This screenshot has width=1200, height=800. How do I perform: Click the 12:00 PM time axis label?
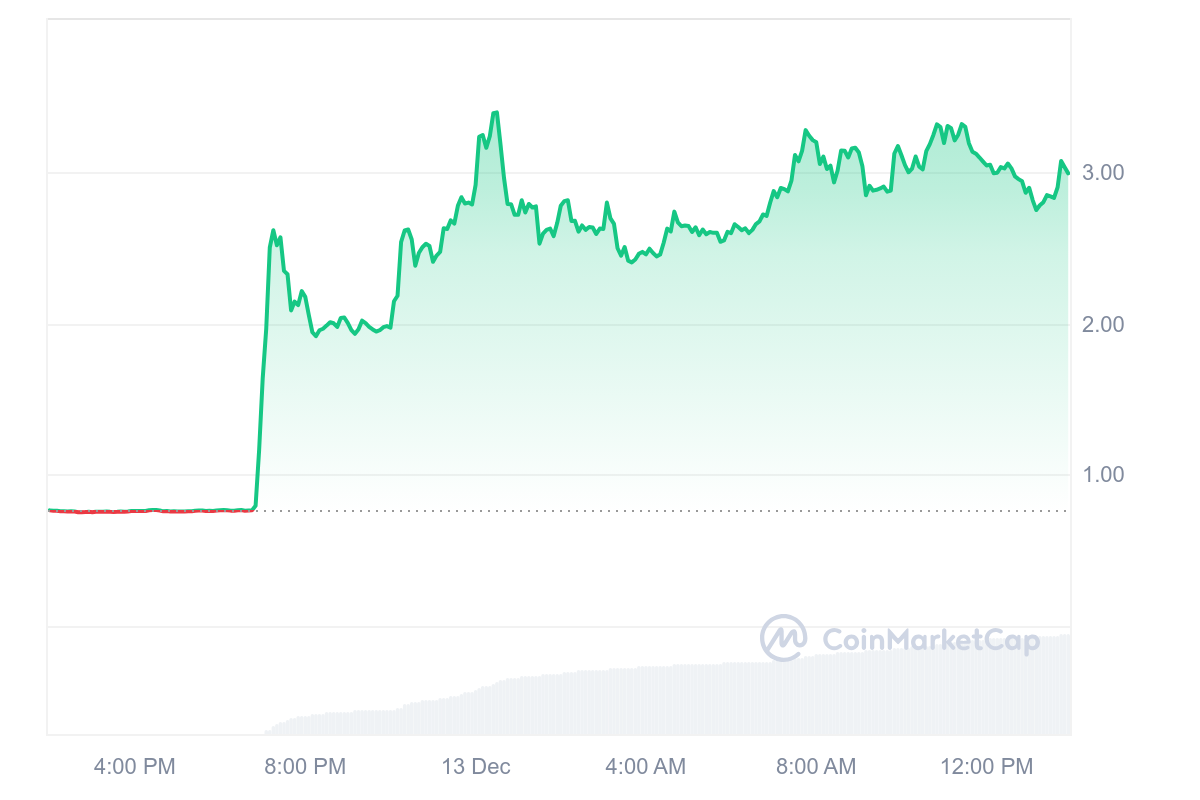tap(987, 767)
